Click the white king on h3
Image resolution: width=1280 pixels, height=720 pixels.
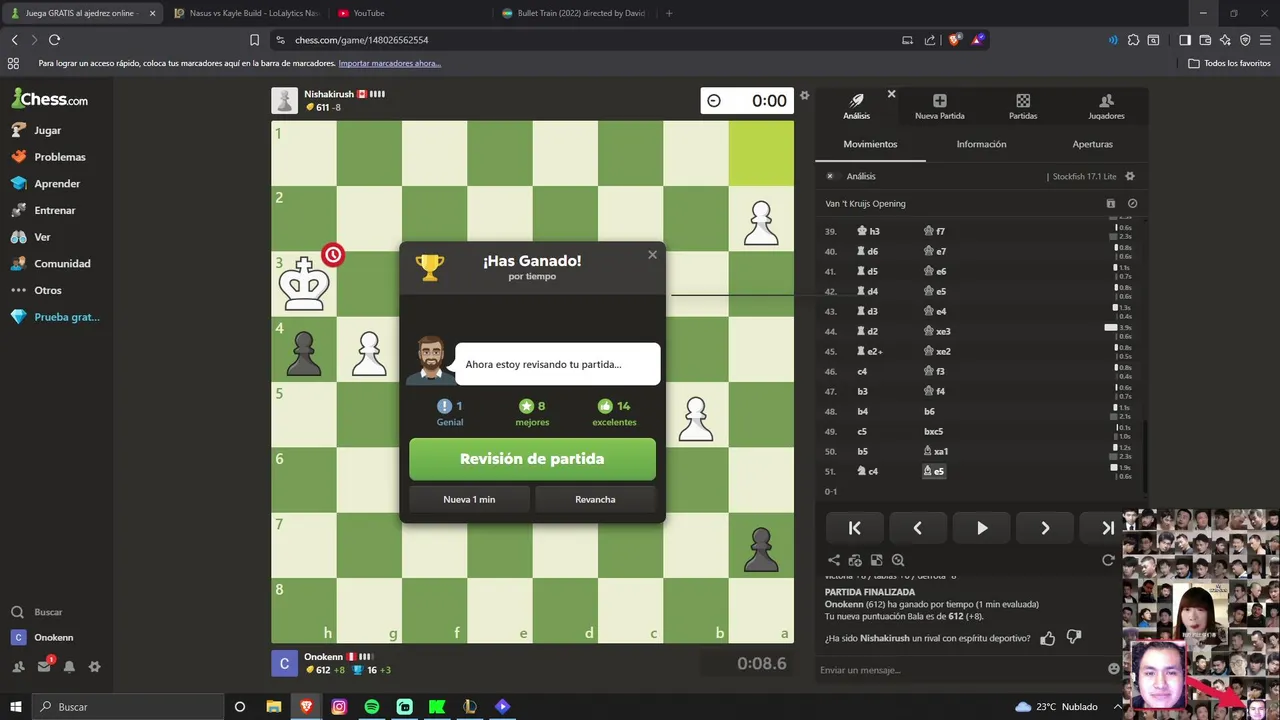[304, 283]
